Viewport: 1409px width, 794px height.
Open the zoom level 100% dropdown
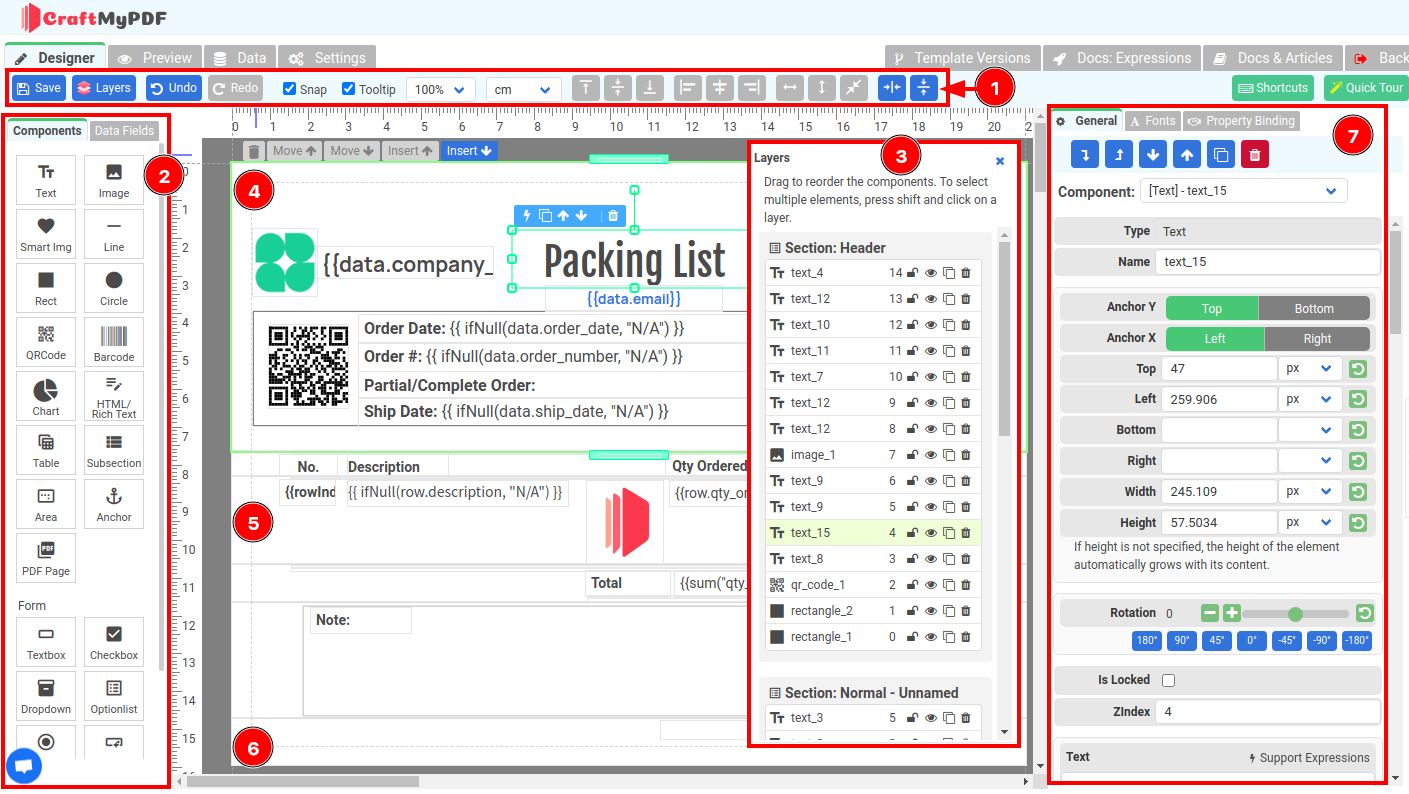pos(441,89)
